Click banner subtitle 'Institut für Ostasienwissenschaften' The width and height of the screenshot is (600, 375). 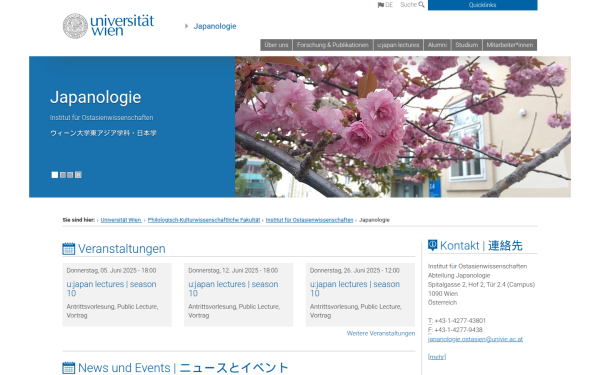point(101,117)
